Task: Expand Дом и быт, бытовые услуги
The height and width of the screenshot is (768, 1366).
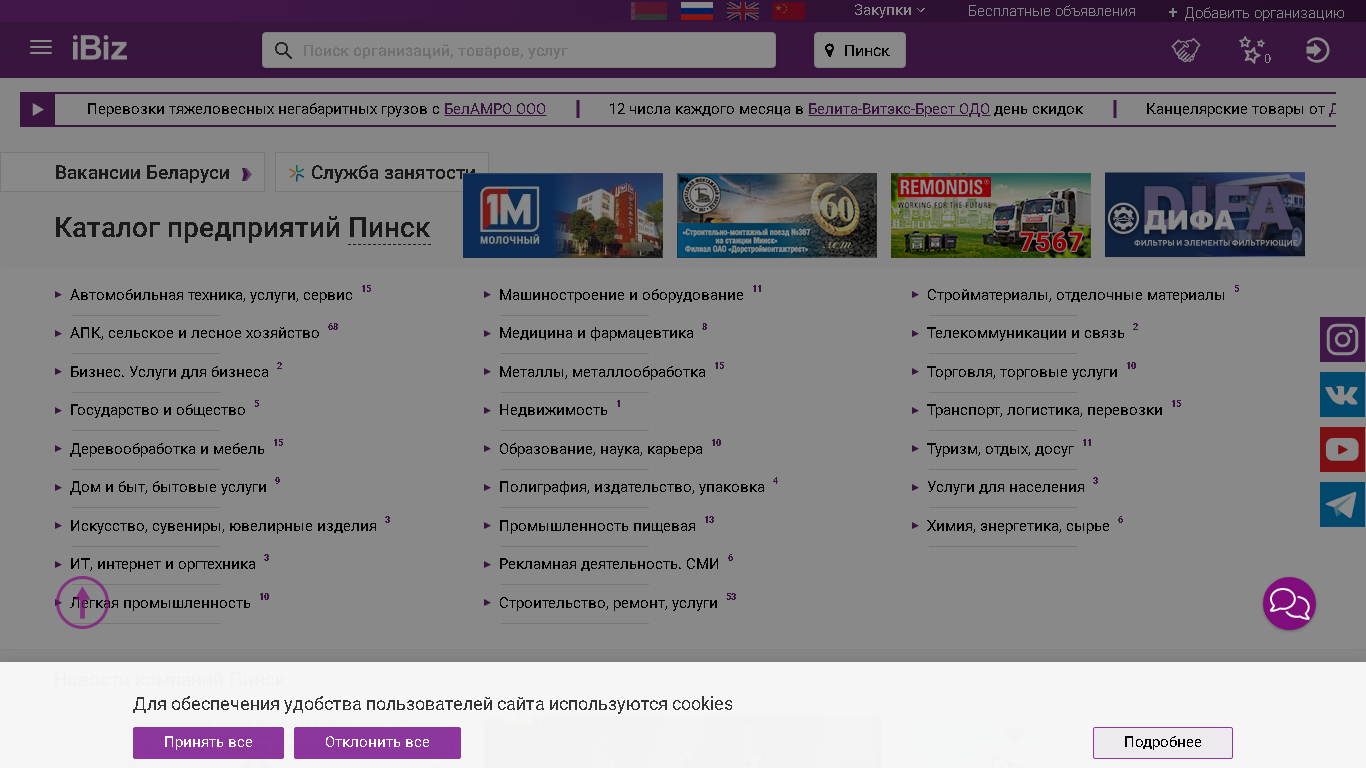Action: coord(168,487)
